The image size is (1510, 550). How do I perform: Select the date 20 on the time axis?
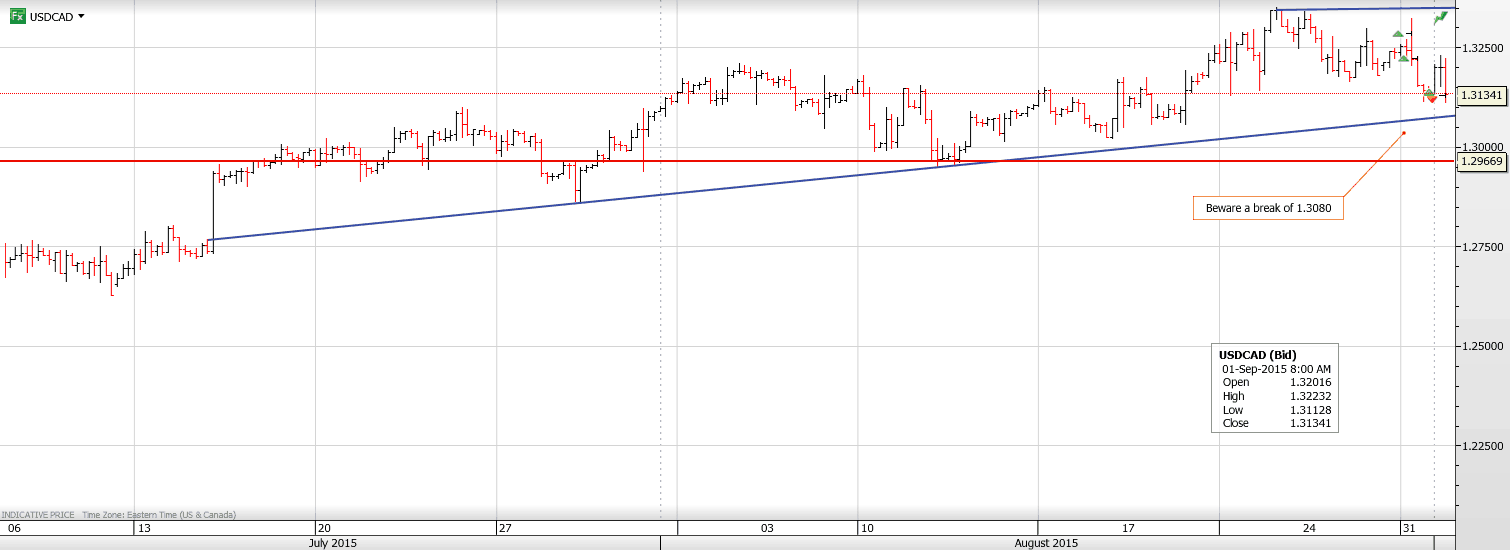pos(323,527)
